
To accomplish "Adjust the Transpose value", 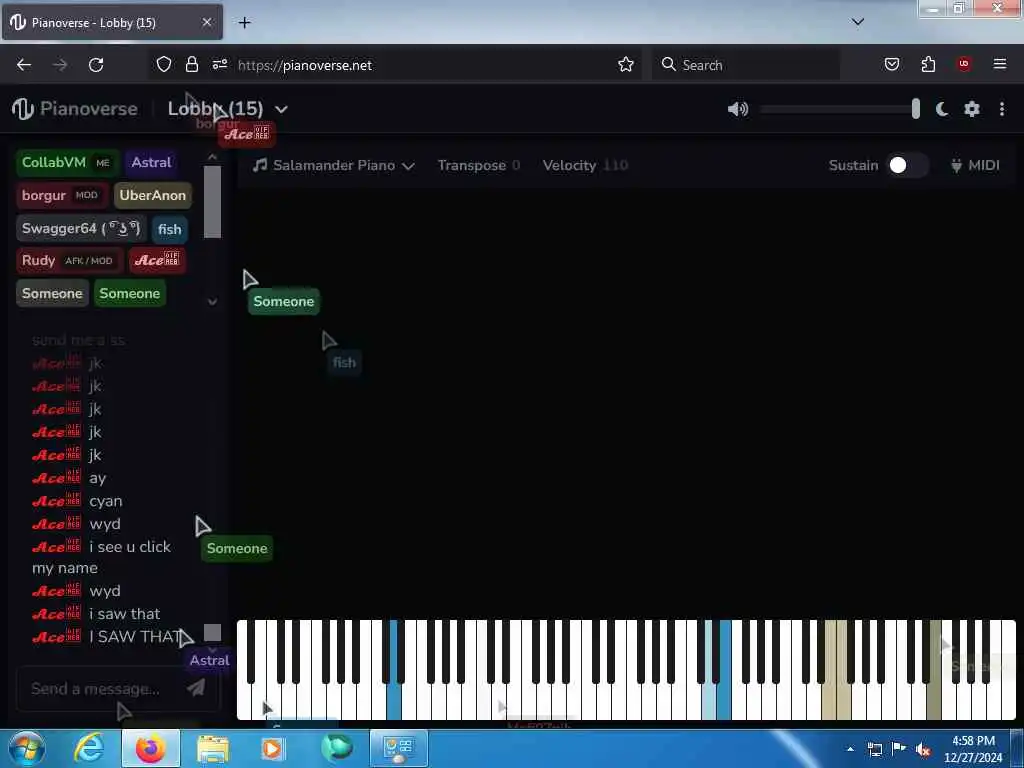I will [479, 165].
